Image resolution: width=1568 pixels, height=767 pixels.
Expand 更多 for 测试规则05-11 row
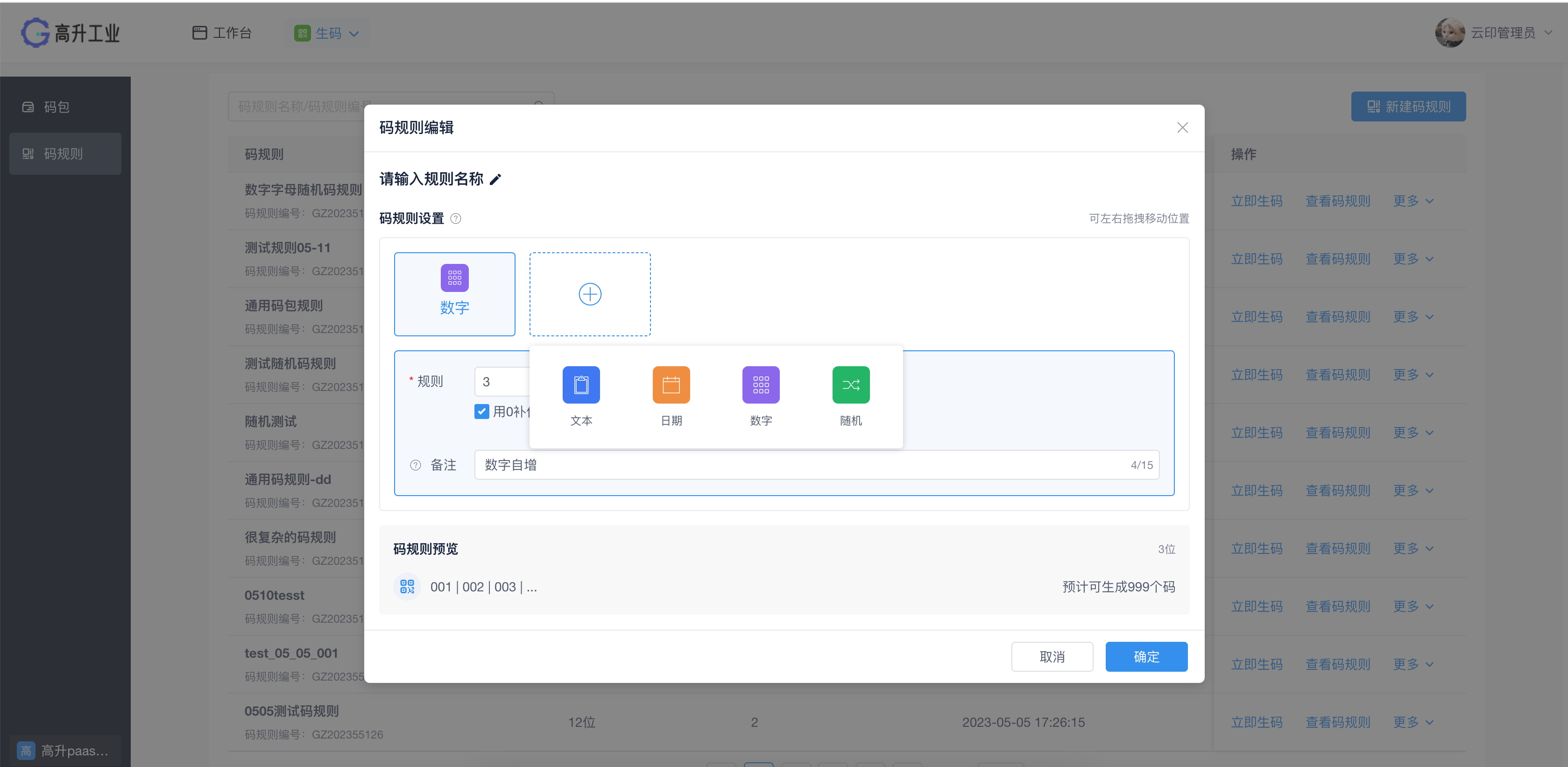pos(1413,259)
